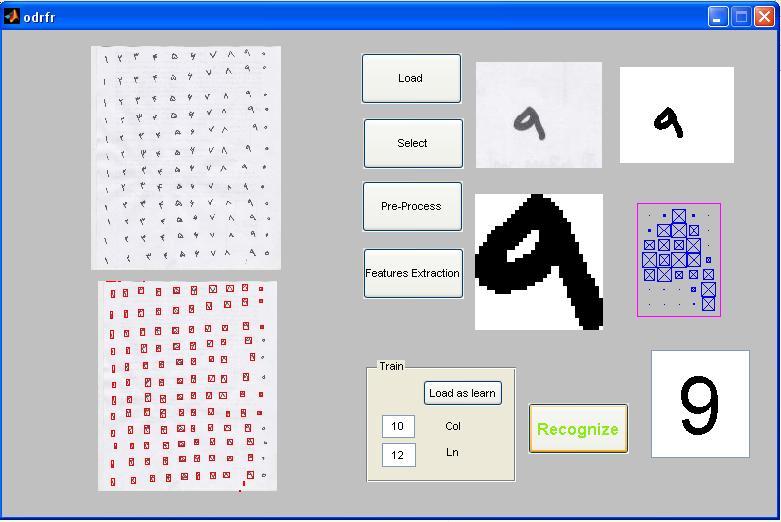Click the enlarged black pixelated digit image

(539, 262)
